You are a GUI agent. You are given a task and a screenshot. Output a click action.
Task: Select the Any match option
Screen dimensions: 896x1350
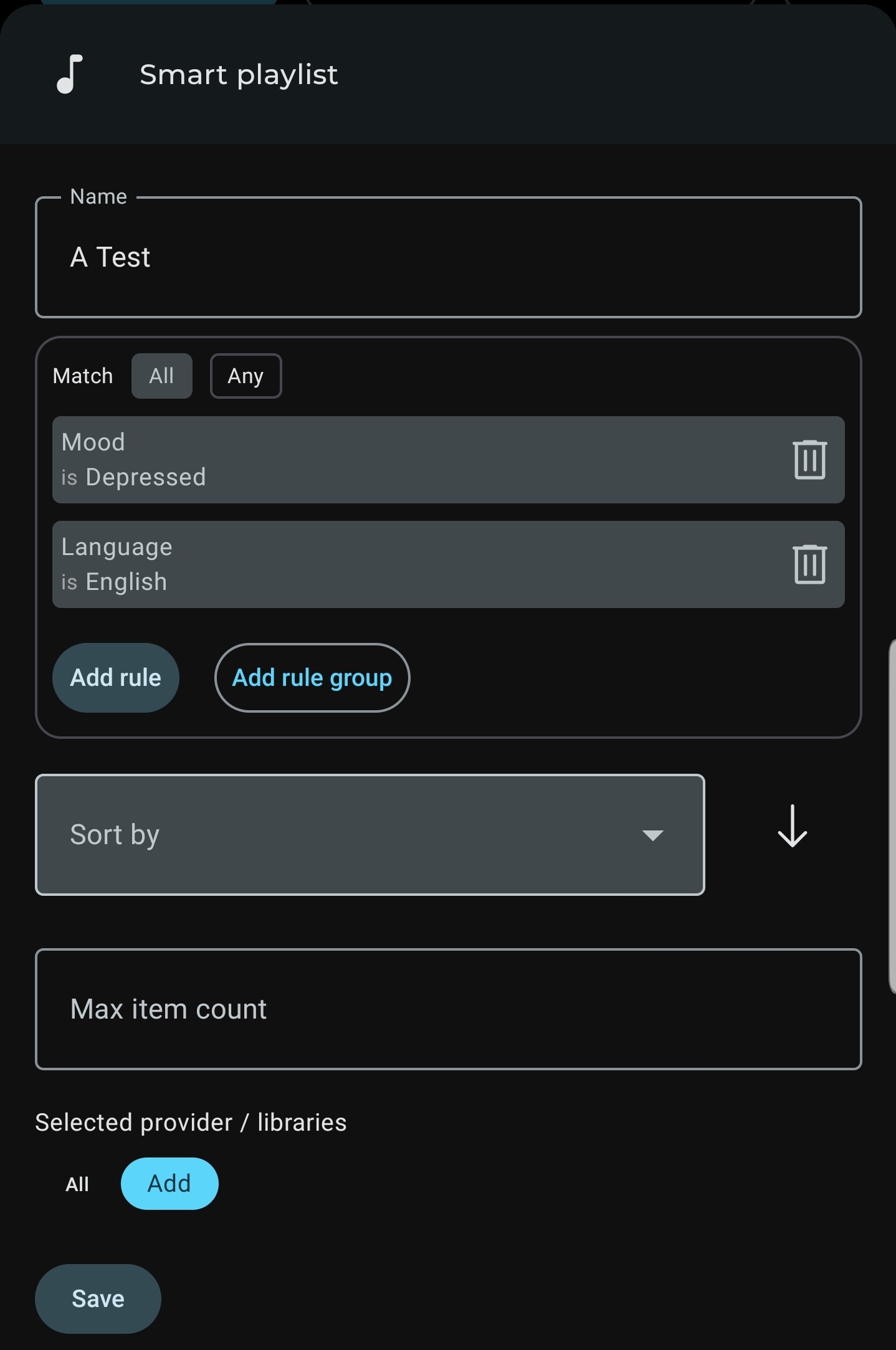click(x=245, y=376)
